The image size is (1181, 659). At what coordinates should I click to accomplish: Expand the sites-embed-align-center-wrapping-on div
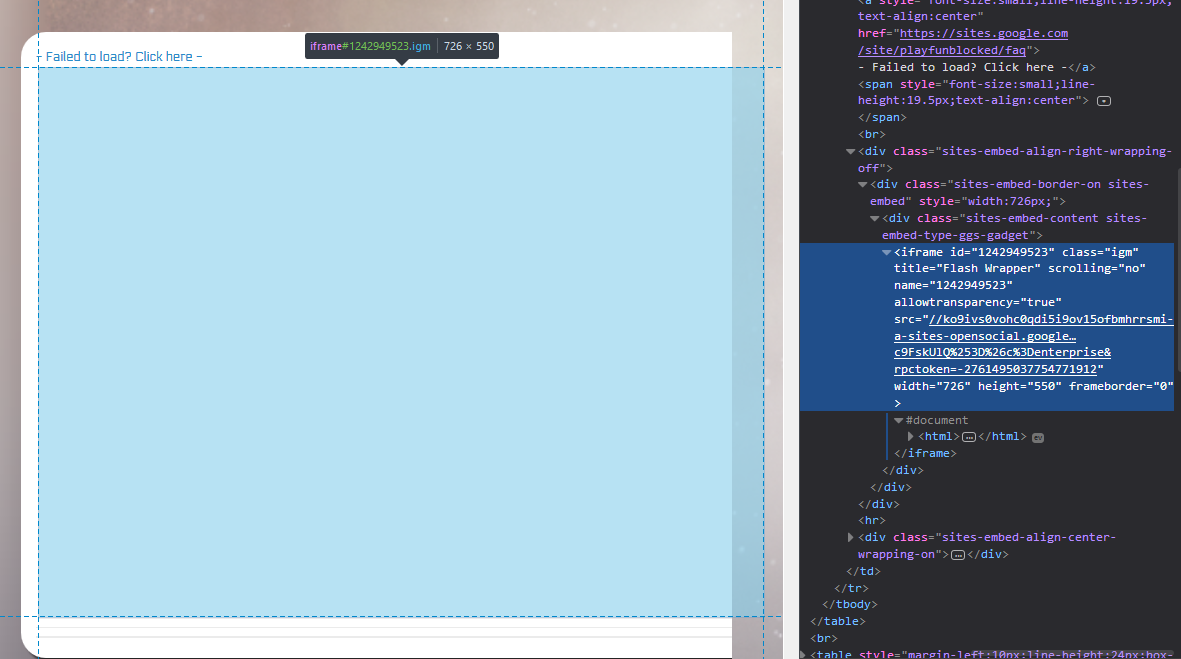coord(850,538)
